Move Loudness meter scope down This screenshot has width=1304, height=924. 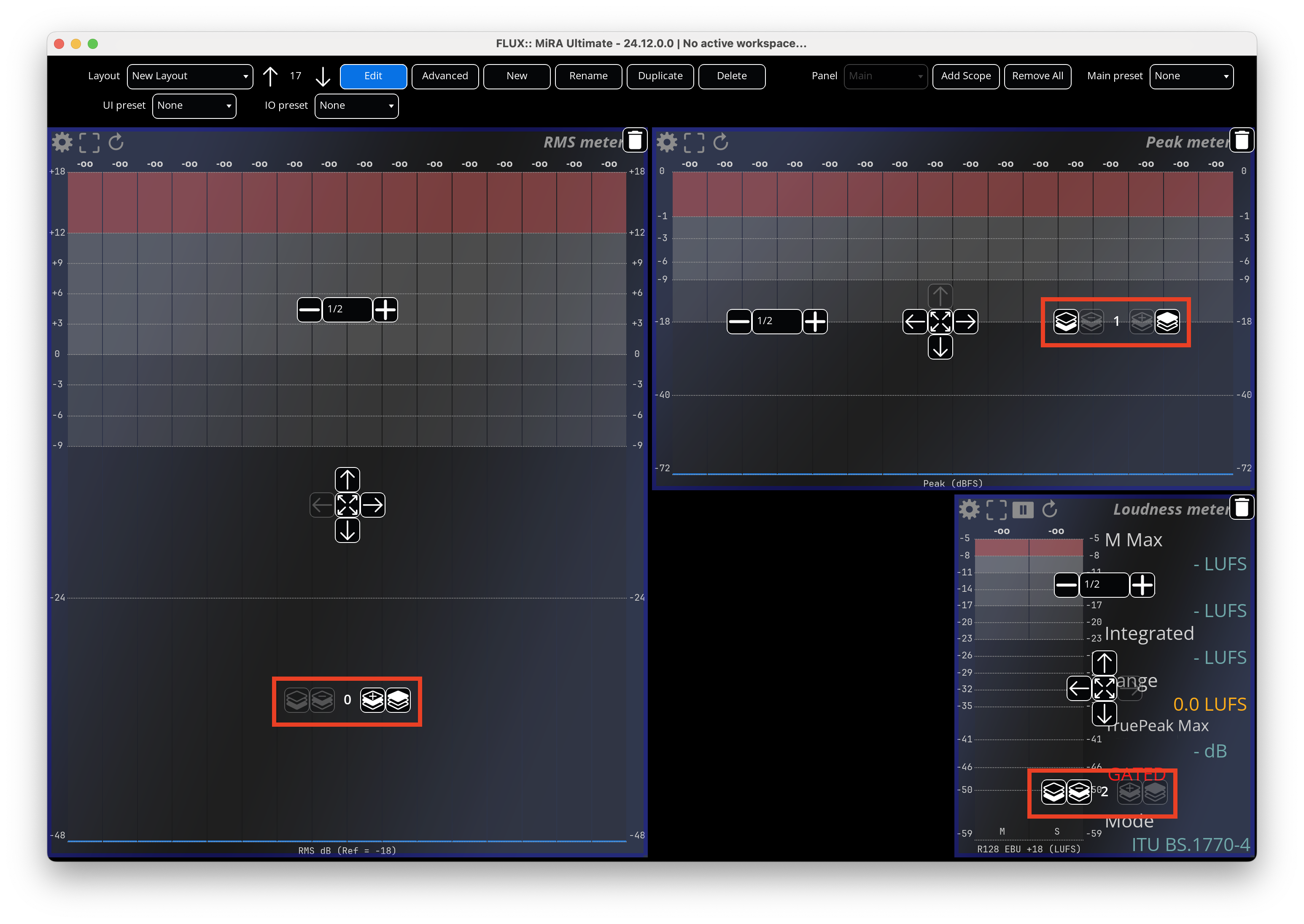pos(1104,714)
